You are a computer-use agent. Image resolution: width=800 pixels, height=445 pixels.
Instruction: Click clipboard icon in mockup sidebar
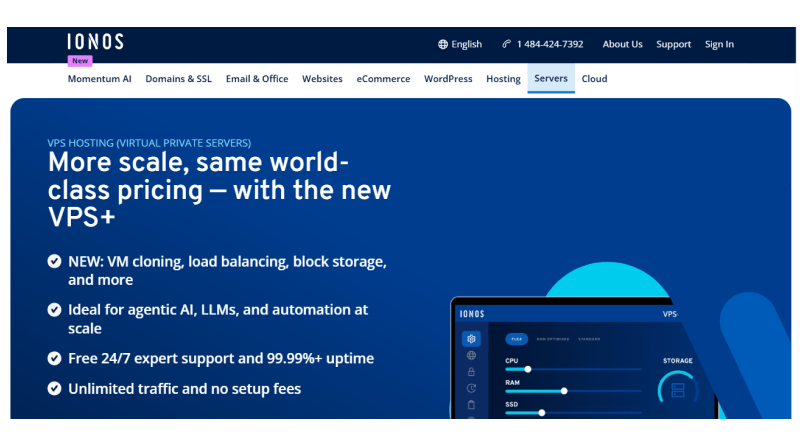pos(471,405)
